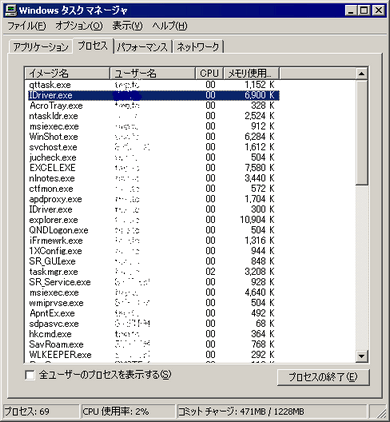Sort by the CPU column header
This screenshot has width=390, height=422.
click(x=209, y=73)
